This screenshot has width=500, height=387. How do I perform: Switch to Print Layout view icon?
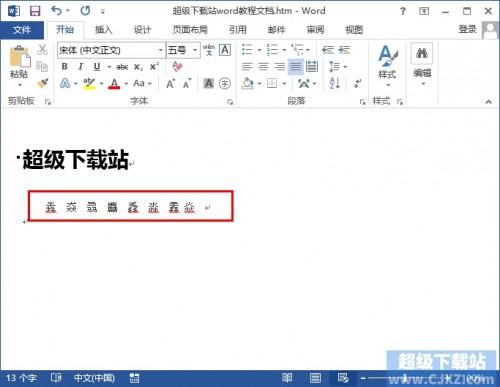click(315, 378)
